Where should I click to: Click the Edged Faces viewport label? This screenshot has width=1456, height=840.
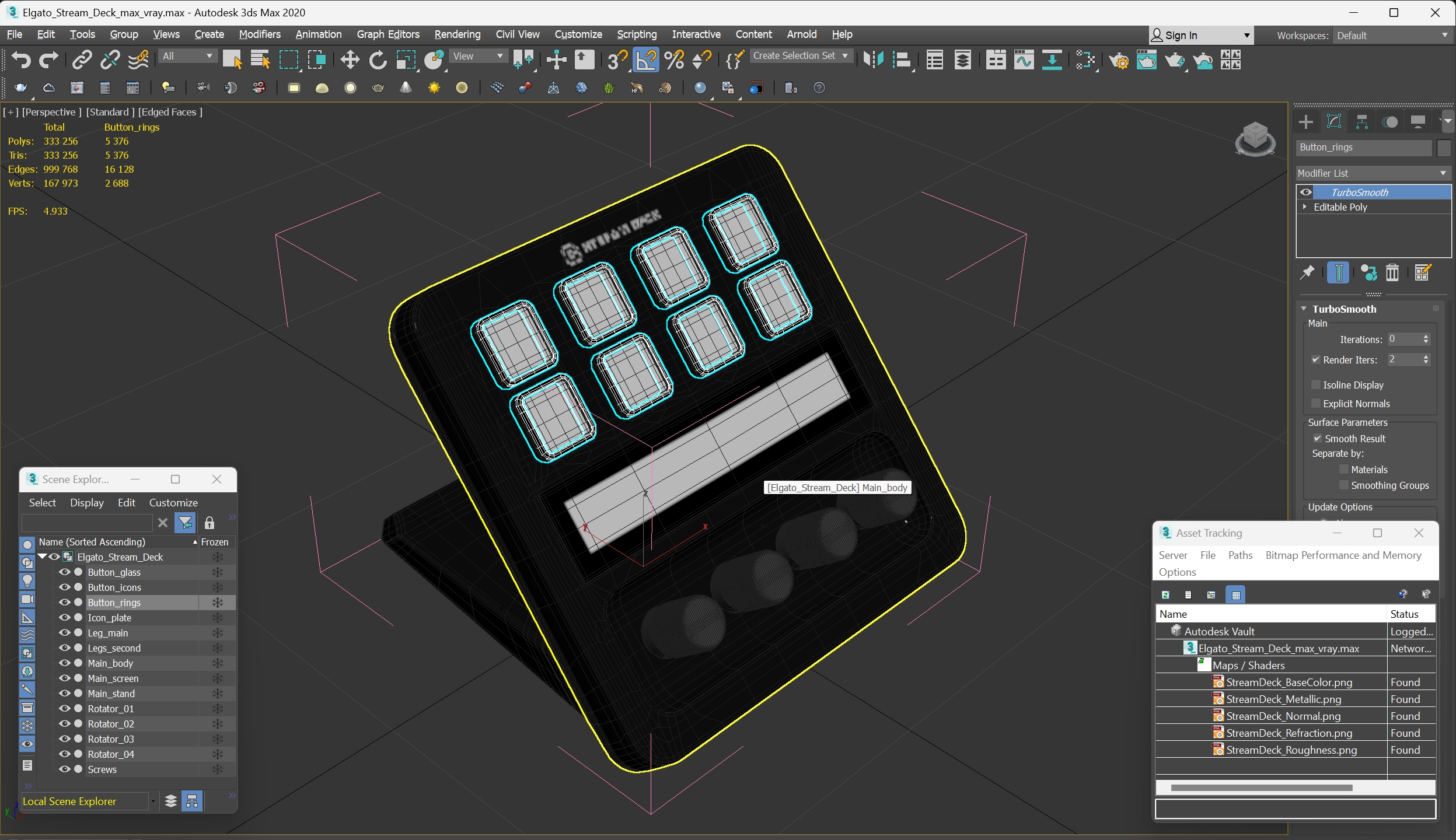tap(170, 111)
